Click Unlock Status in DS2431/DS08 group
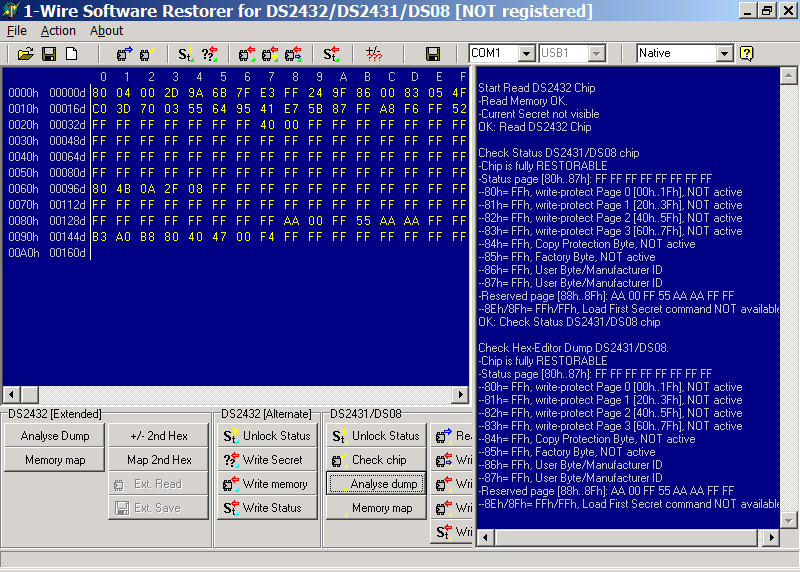Image resolution: width=800 pixels, height=572 pixels. (x=376, y=436)
